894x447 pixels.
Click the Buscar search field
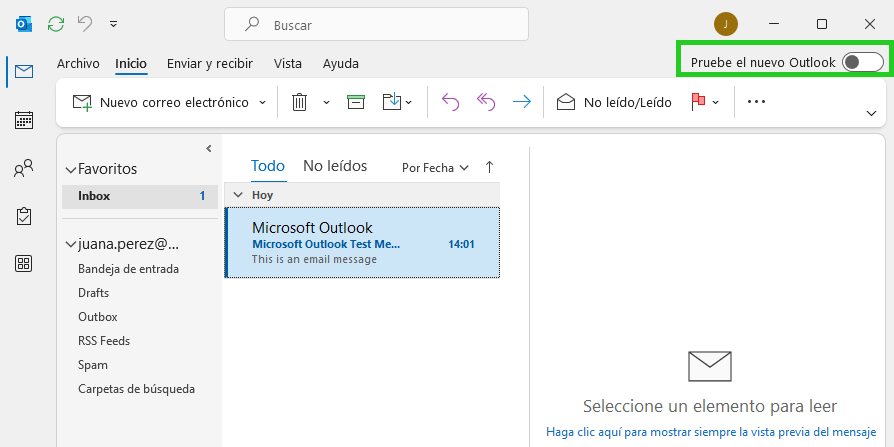click(x=376, y=25)
